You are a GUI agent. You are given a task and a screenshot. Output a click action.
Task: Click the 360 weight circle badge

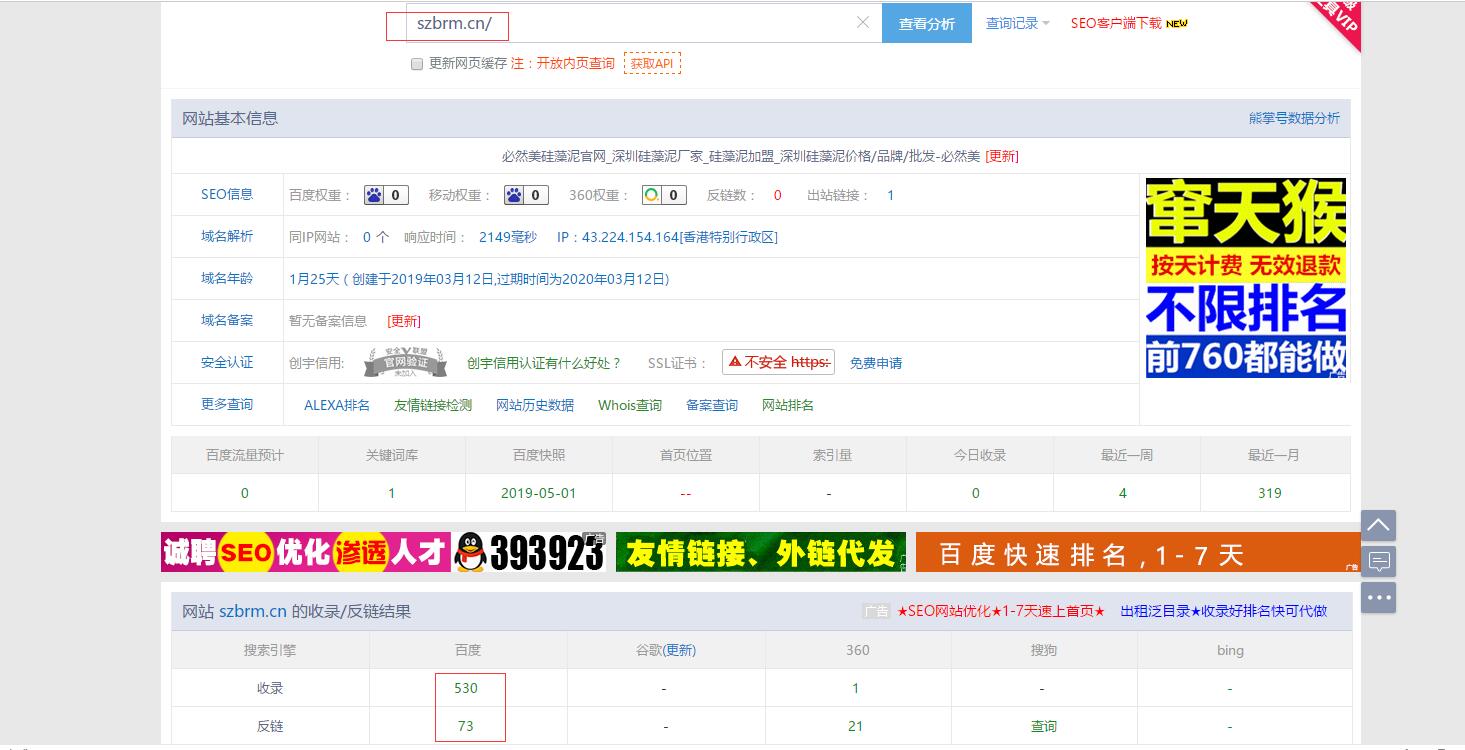pyautogui.click(x=664, y=195)
